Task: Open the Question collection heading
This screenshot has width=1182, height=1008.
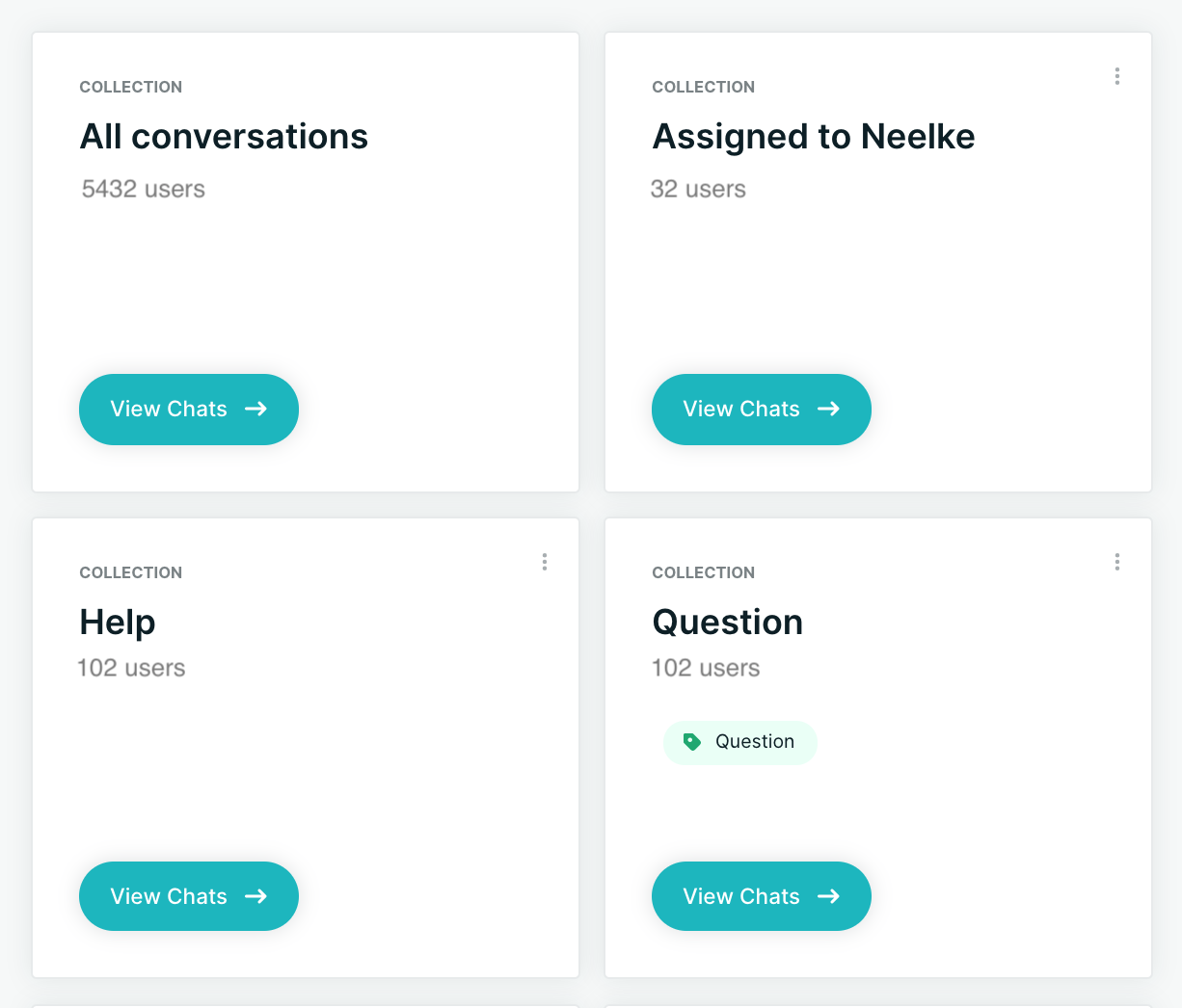Action: [x=728, y=623]
